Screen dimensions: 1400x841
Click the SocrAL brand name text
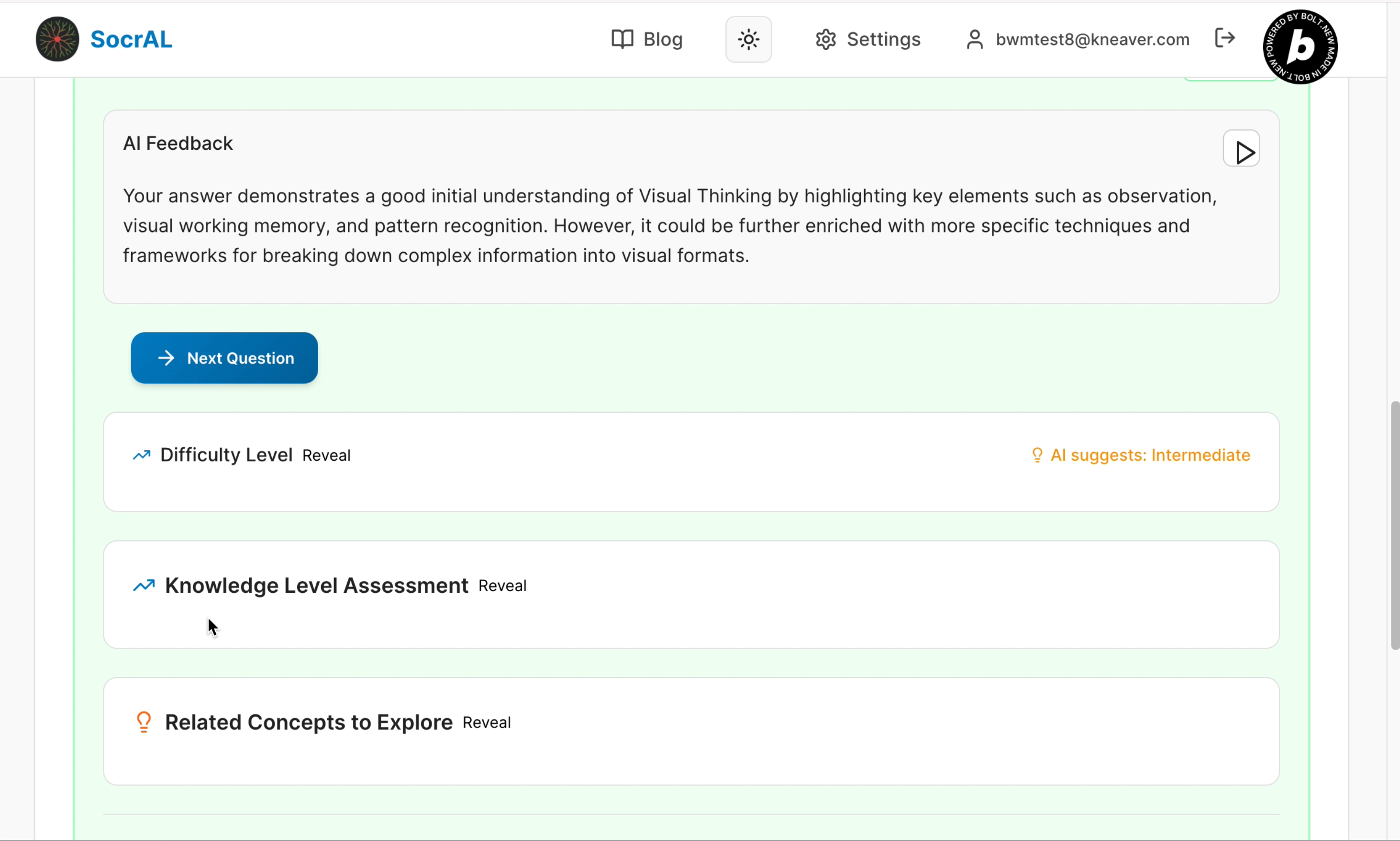[131, 39]
